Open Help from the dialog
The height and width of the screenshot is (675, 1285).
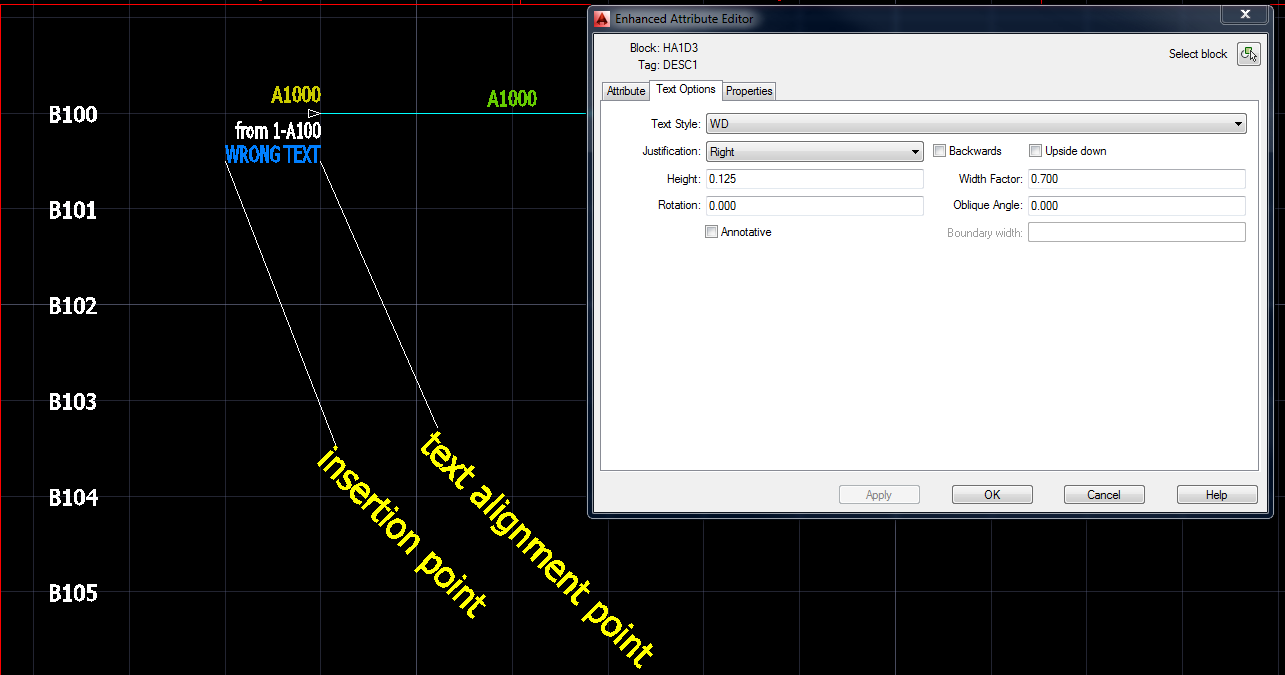pyautogui.click(x=1216, y=493)
